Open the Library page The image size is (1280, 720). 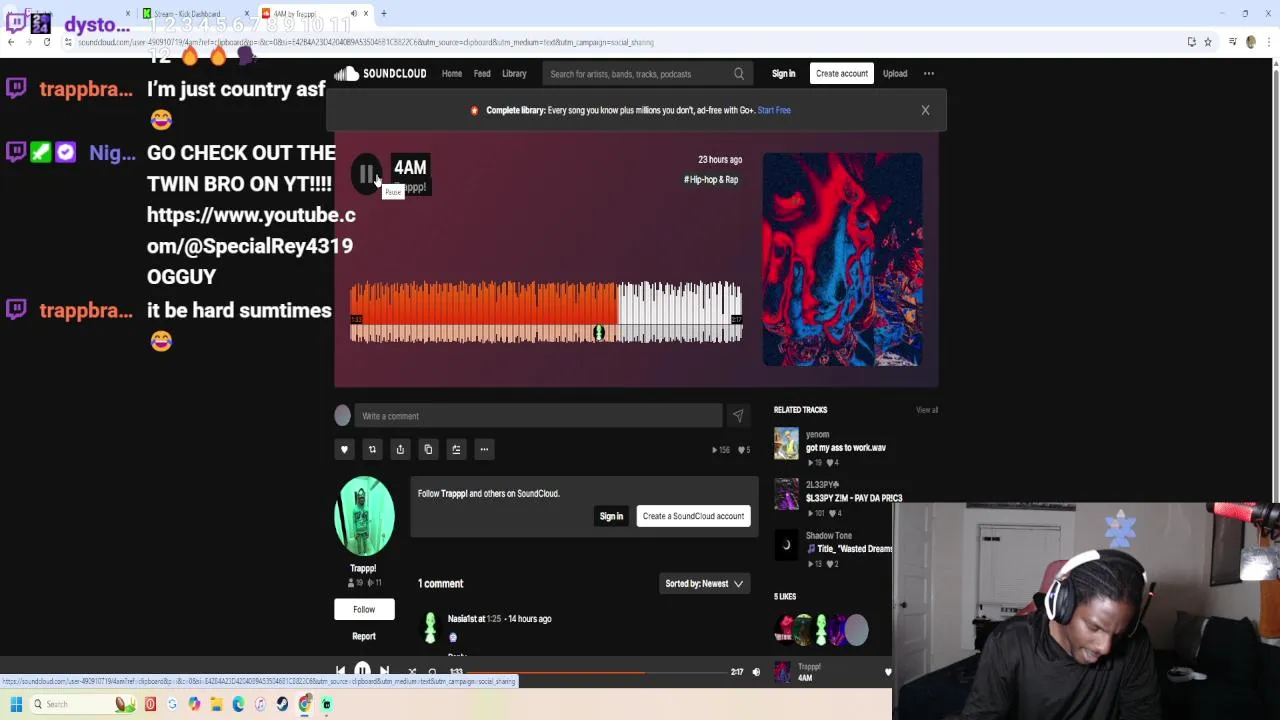(x=514, y=74)
